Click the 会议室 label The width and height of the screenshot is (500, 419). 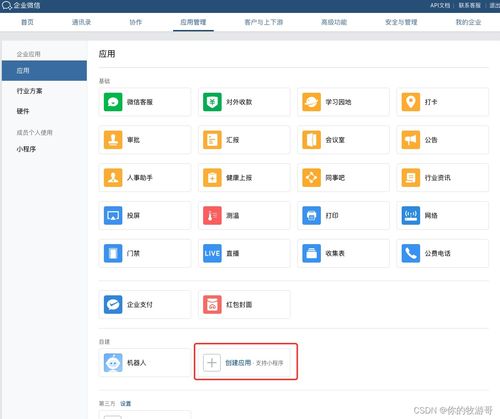pyautogui.click(x=335, y=140)
